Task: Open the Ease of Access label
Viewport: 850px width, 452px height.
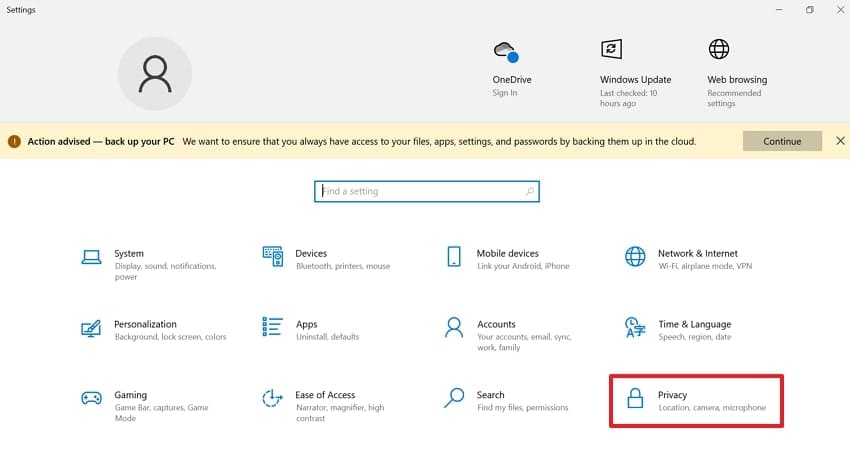Action: click(x=325, y=395)
